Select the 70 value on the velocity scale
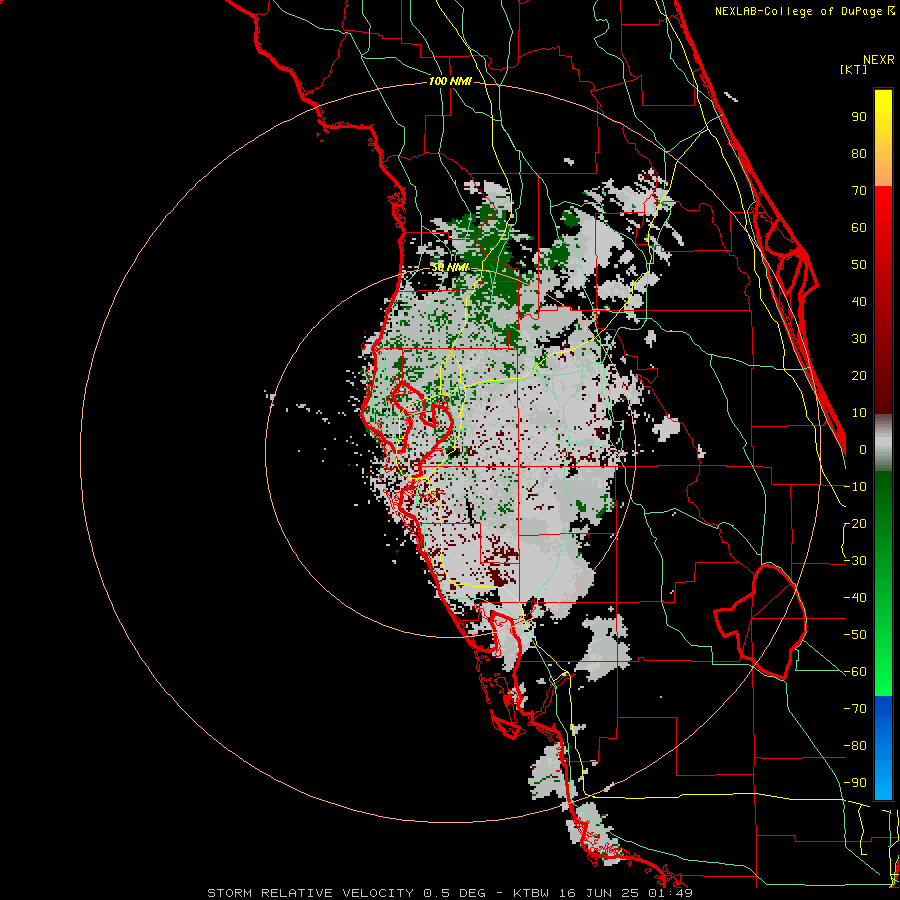Viewport: 900px width, 900px height. tap(859, 191)
